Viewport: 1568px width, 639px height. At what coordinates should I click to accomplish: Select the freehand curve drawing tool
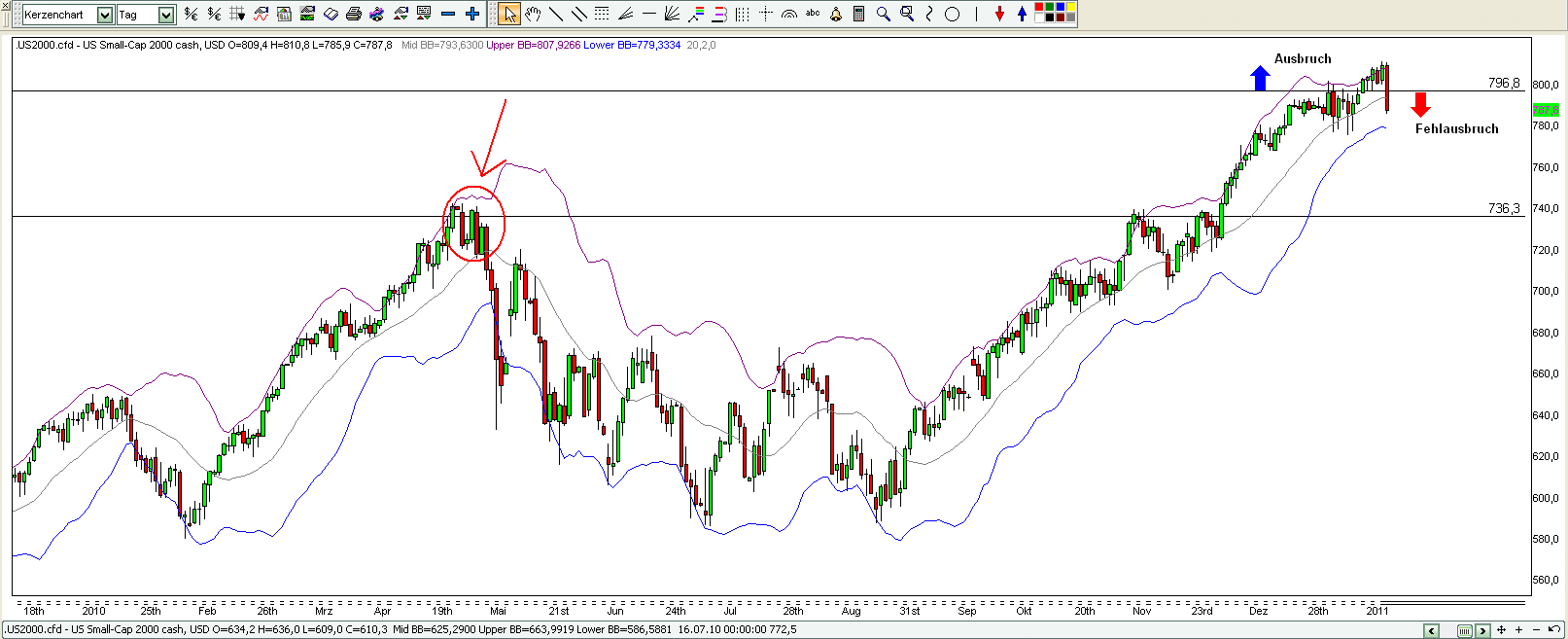pyautogui.click(x=929, y=14)
